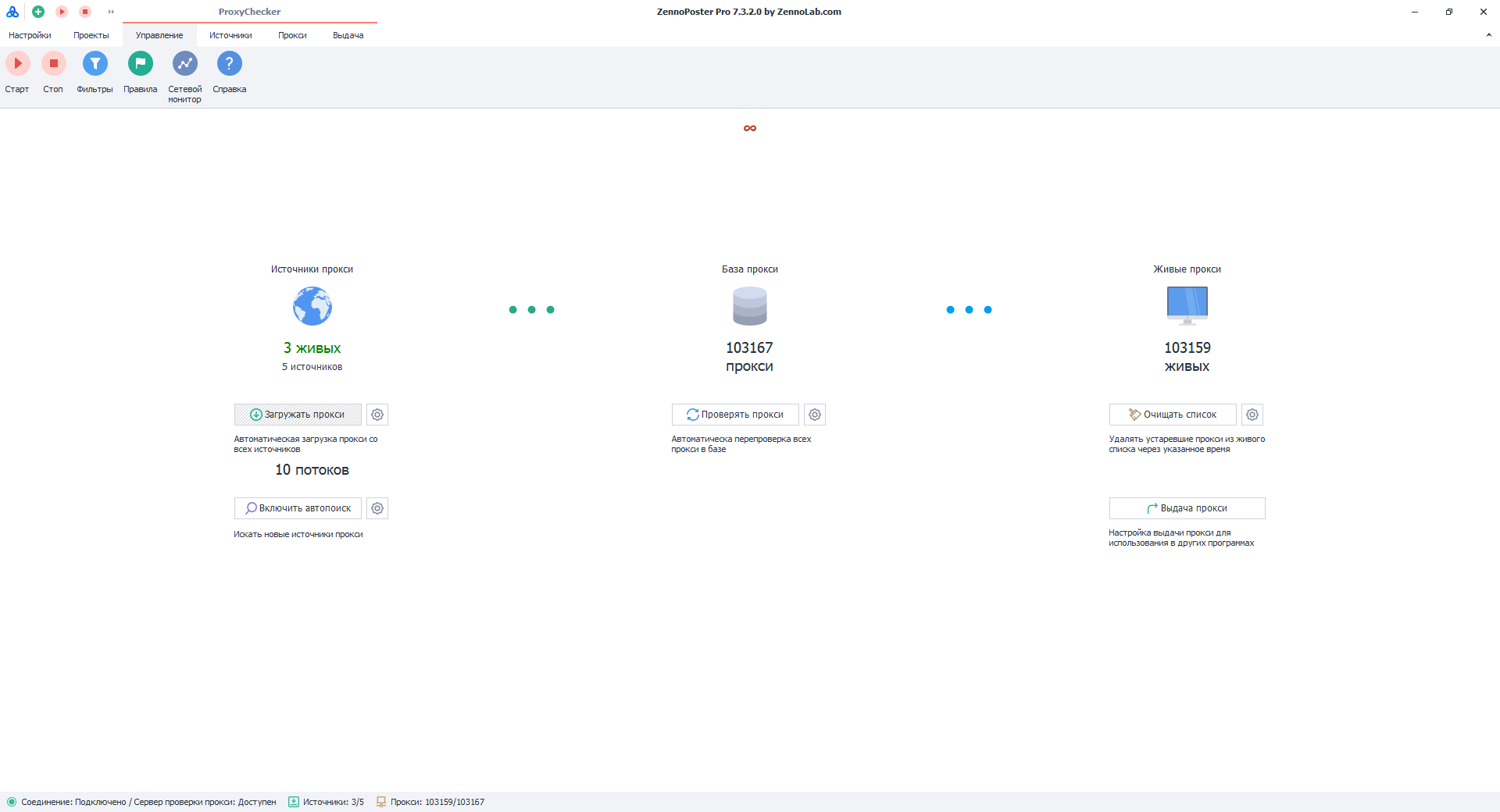This screenshot has width=1500, height=812.
Task: Open settings gear next to Загружать прокси
Action: [377, 415]
